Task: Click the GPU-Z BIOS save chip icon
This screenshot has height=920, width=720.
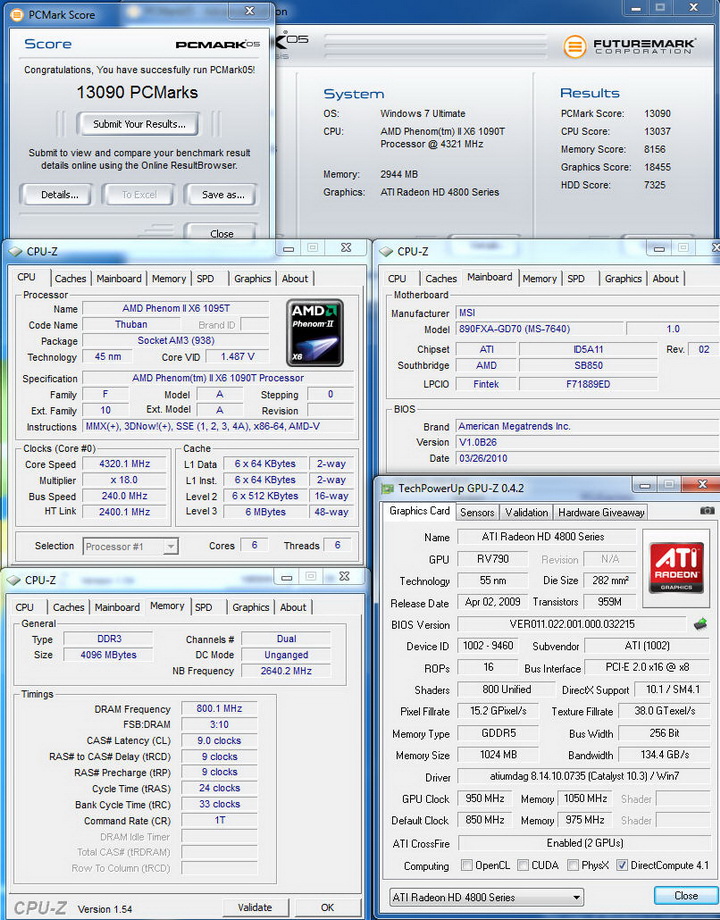Action: click(700, 624)
